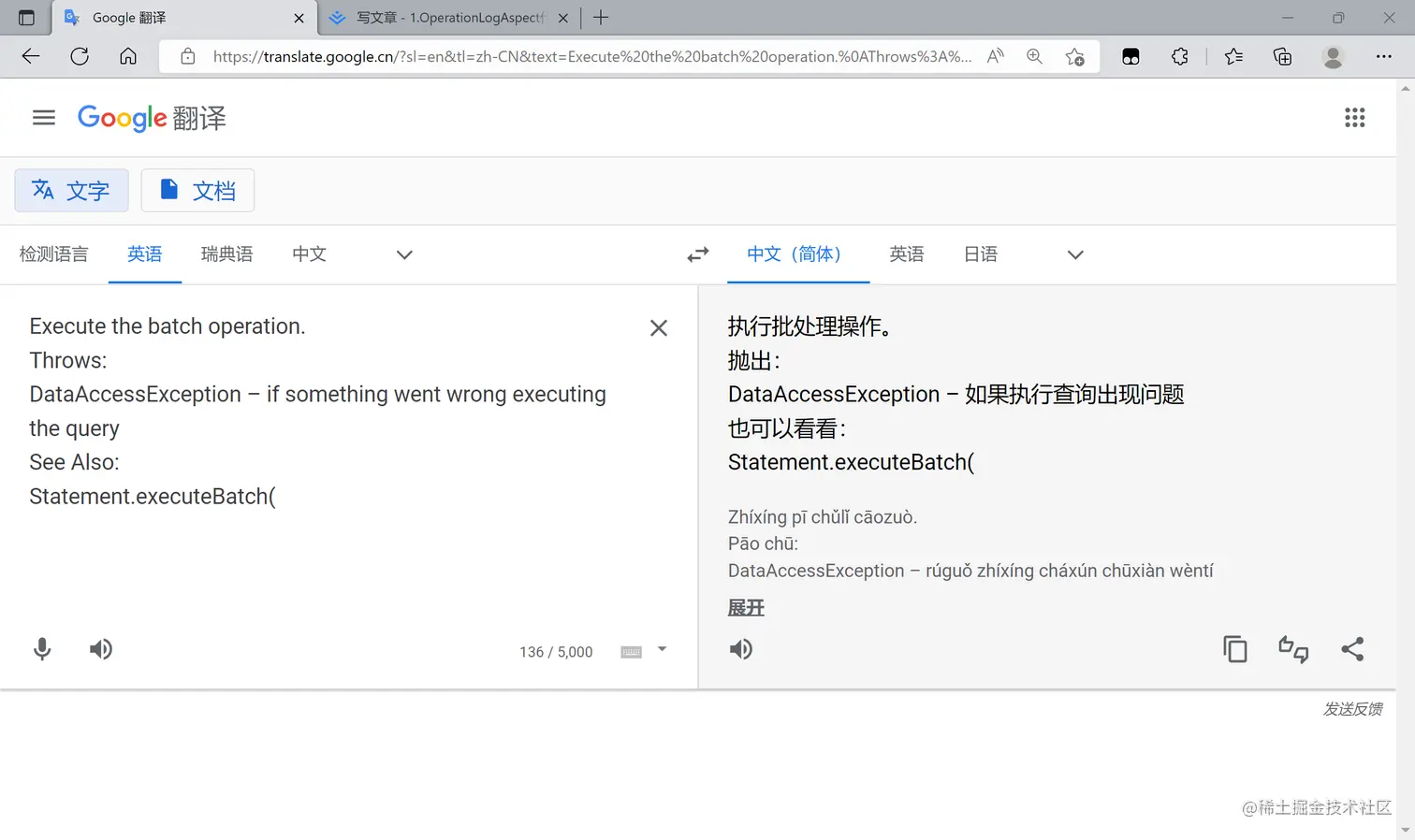Listen to the source text
1415x840 pixels.
tap(101, 649)
